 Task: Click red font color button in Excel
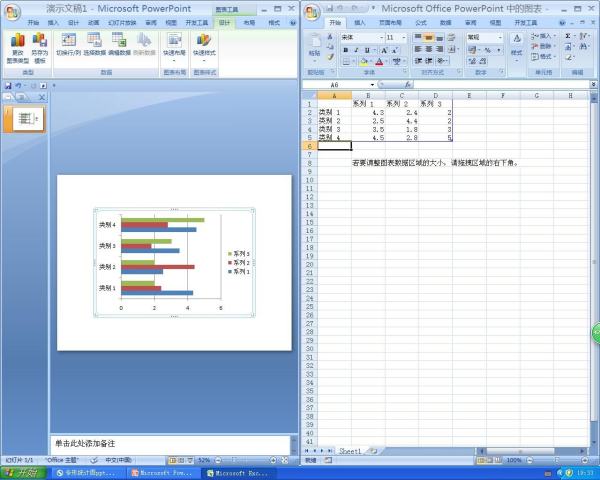coord(379,62)
